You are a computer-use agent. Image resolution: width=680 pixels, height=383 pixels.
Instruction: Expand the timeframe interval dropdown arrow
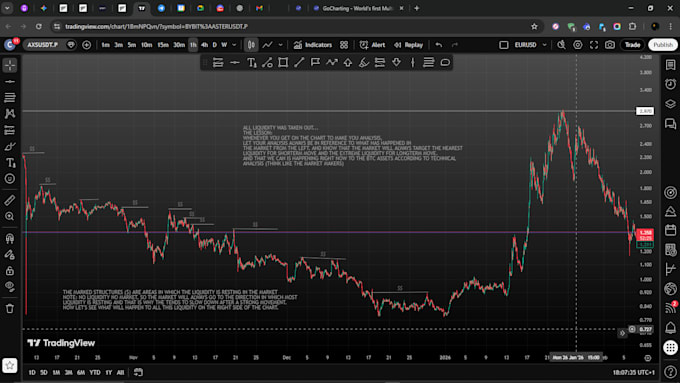pos(234,45)
